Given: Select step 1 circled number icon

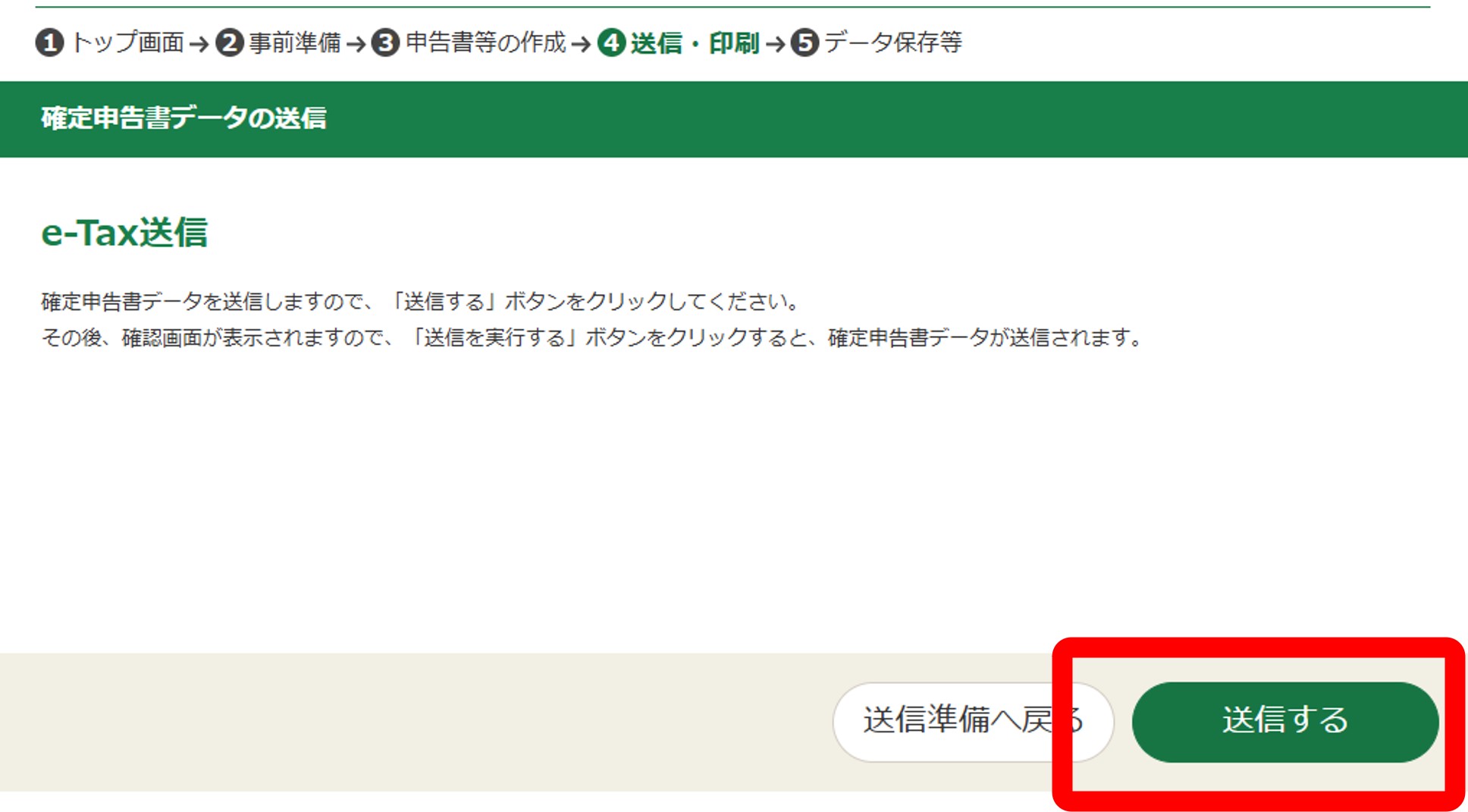Looking at the screenshot, I should coord(50,42).
